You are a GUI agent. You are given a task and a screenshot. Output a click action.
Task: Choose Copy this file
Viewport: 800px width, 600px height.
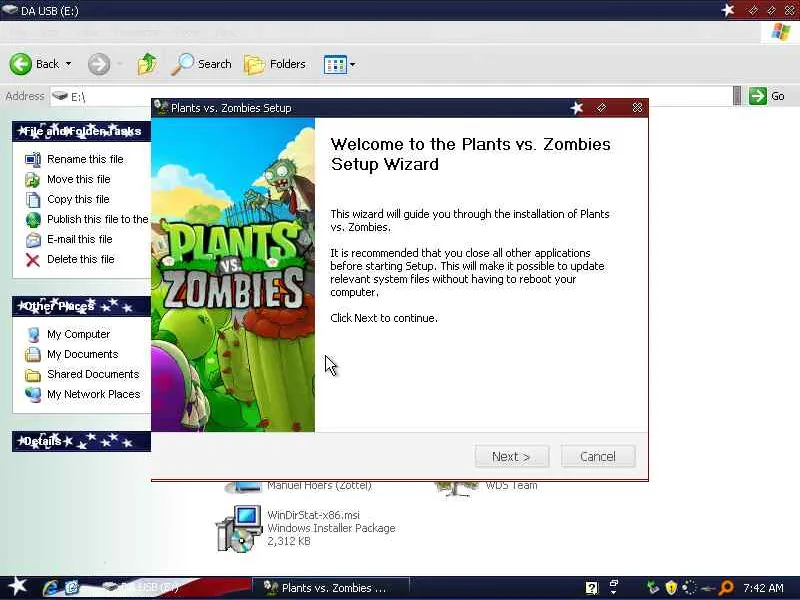tap(78, 199)
